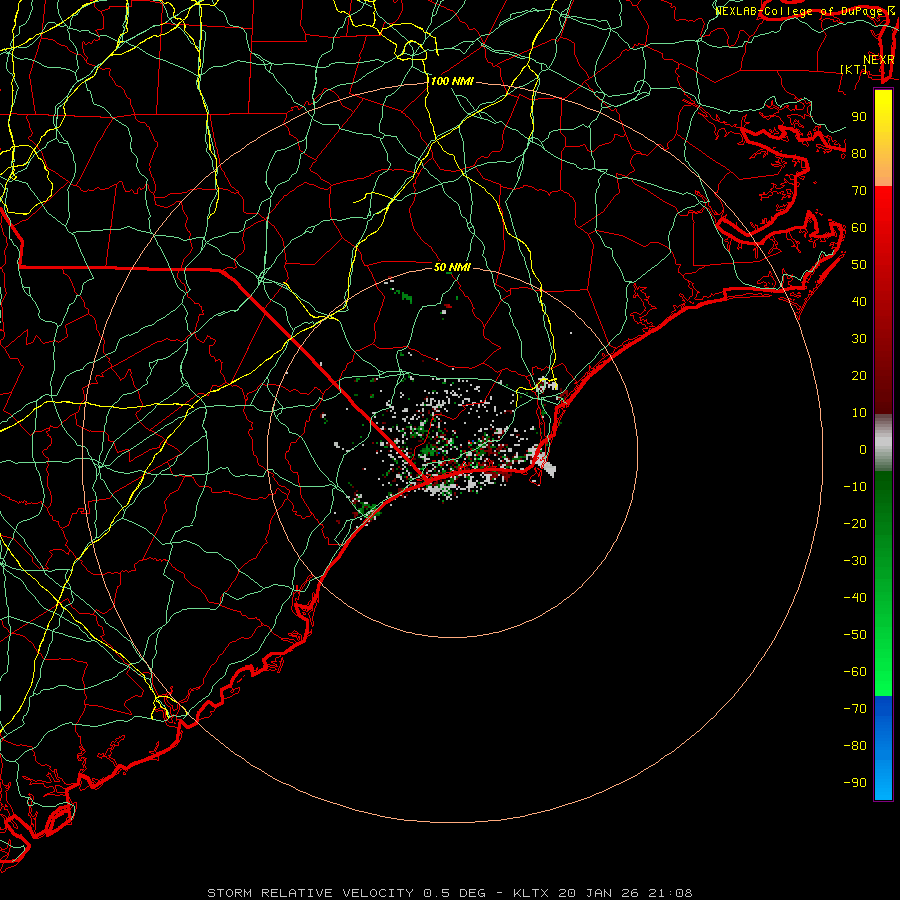Click the 70 value on velocity scale
Screen dimensions: 900x900
(859, 191)
